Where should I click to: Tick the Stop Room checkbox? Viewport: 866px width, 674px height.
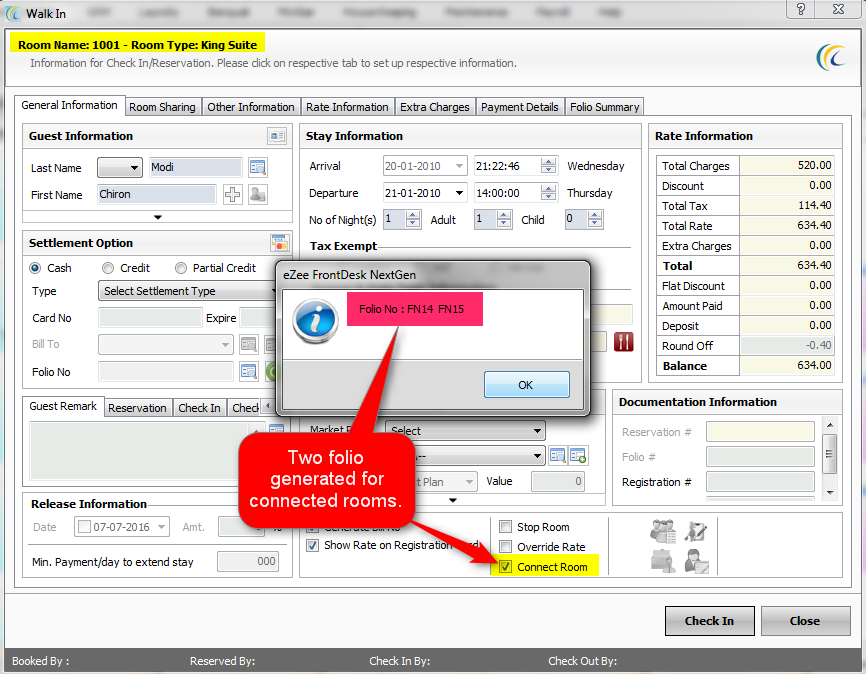505,526
